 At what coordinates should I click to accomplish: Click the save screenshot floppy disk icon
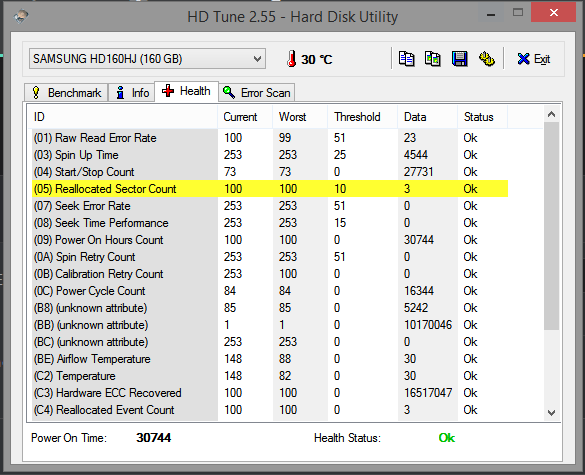460,59
